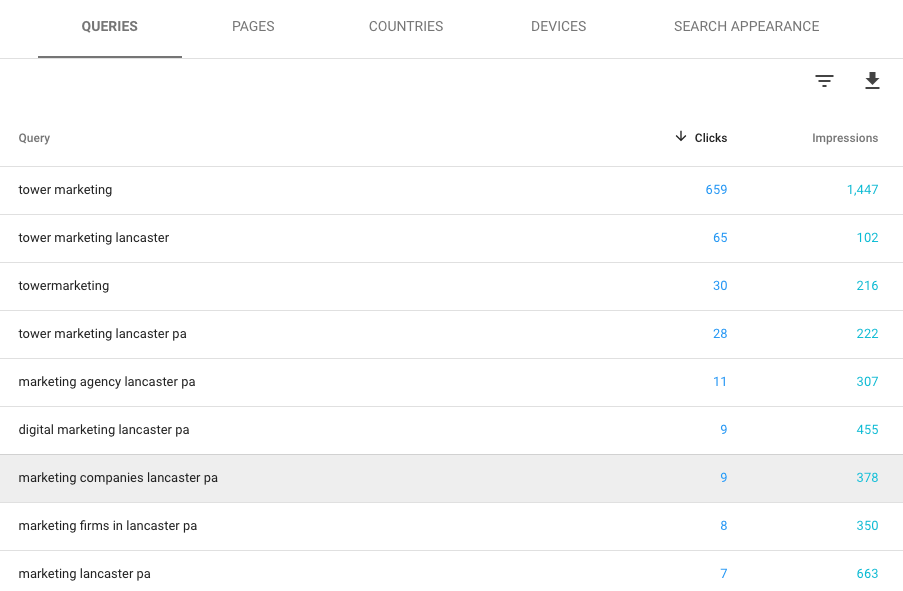This screenshot has width=903, height=591.
Task: Select the 'towermarketing' query
Action: 63,286
